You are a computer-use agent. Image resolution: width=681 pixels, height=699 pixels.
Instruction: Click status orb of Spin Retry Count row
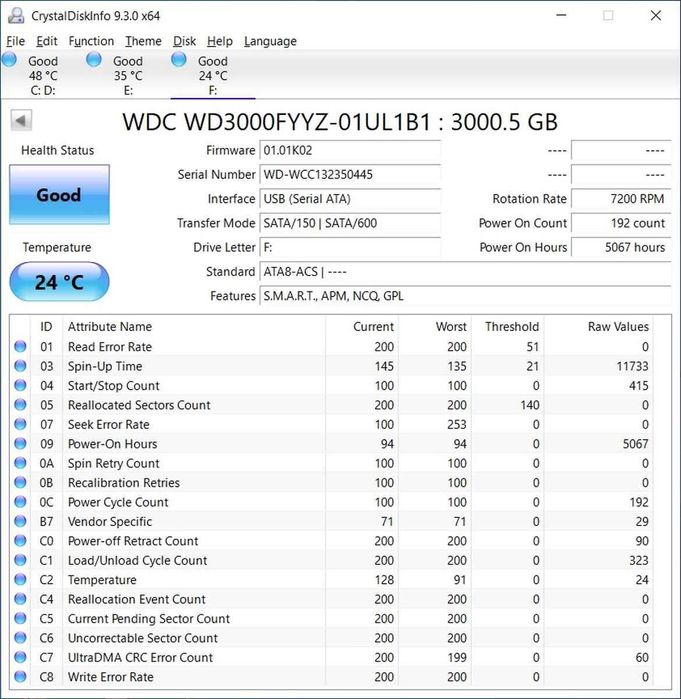click(20, 463)
